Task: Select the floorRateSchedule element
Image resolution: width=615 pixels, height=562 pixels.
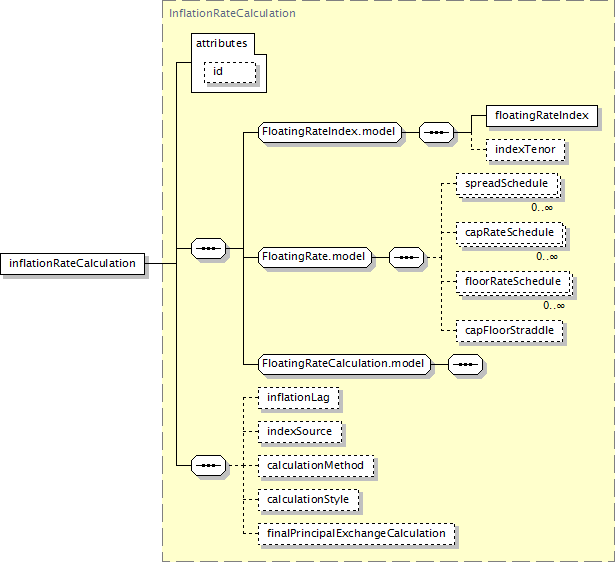Action: click(514, 282)
